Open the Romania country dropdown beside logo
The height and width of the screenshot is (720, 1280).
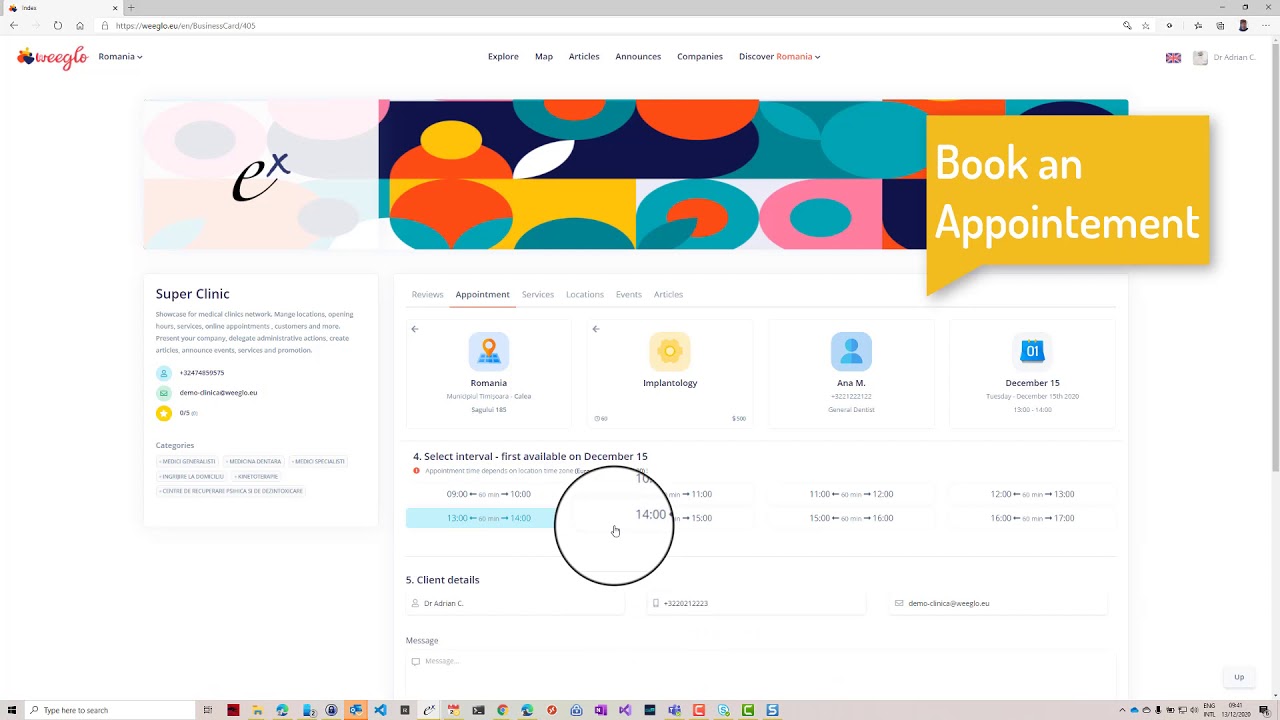(120, 57)
